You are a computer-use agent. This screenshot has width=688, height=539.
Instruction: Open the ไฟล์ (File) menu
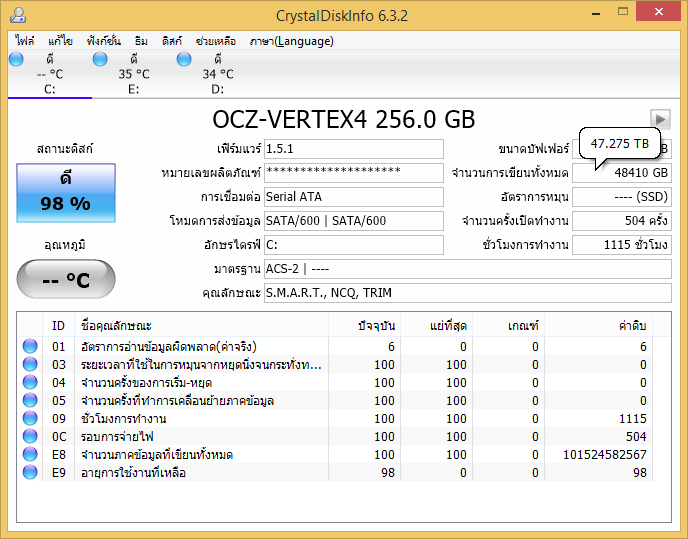coord(25,41)
